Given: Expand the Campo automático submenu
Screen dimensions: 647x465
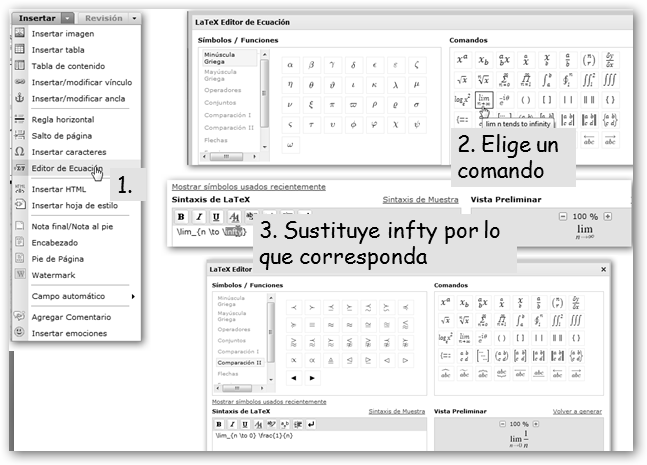Looking at the screenshot, I should pyautogui.click(x=133, y=296).
